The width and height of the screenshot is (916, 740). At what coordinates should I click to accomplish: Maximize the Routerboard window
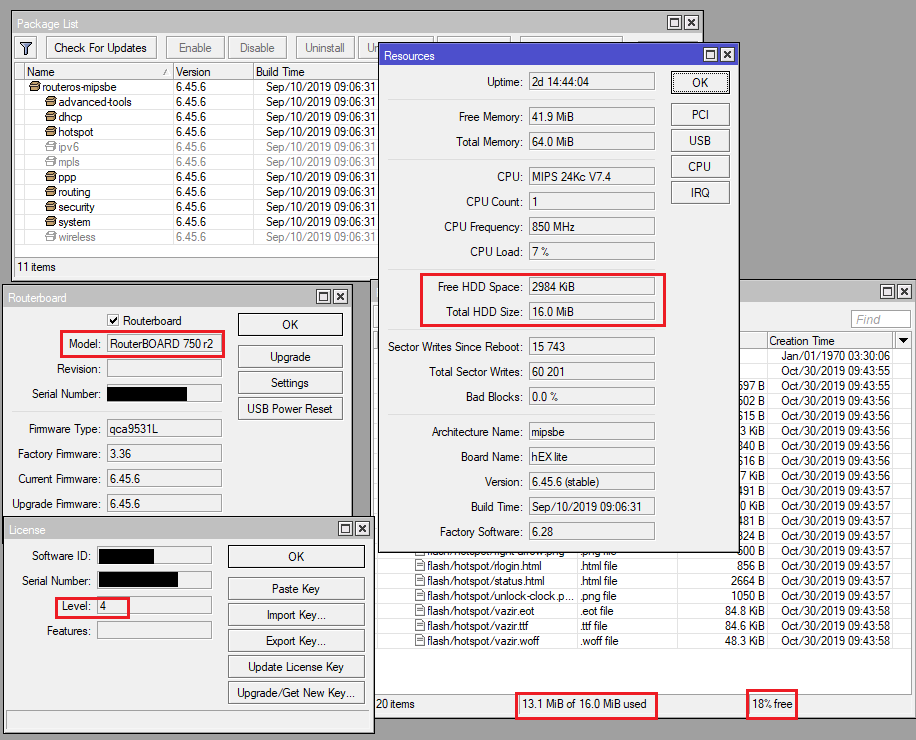pos(324,297)
